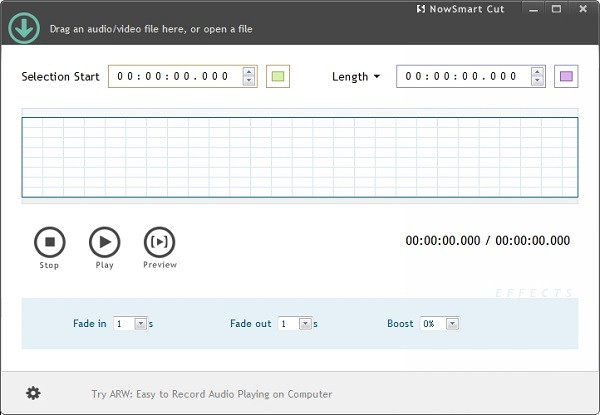Open the Boost percentage dropdown

(x=452, y=324)
